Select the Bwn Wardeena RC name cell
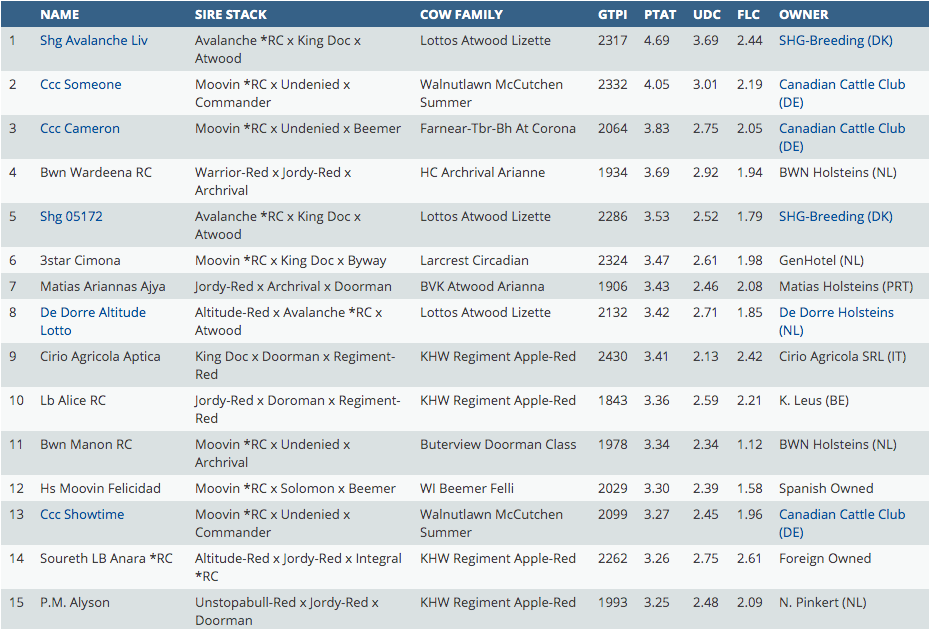Image resolution: width=930 pixels, height=629 pixels. [x=96, y=173]
